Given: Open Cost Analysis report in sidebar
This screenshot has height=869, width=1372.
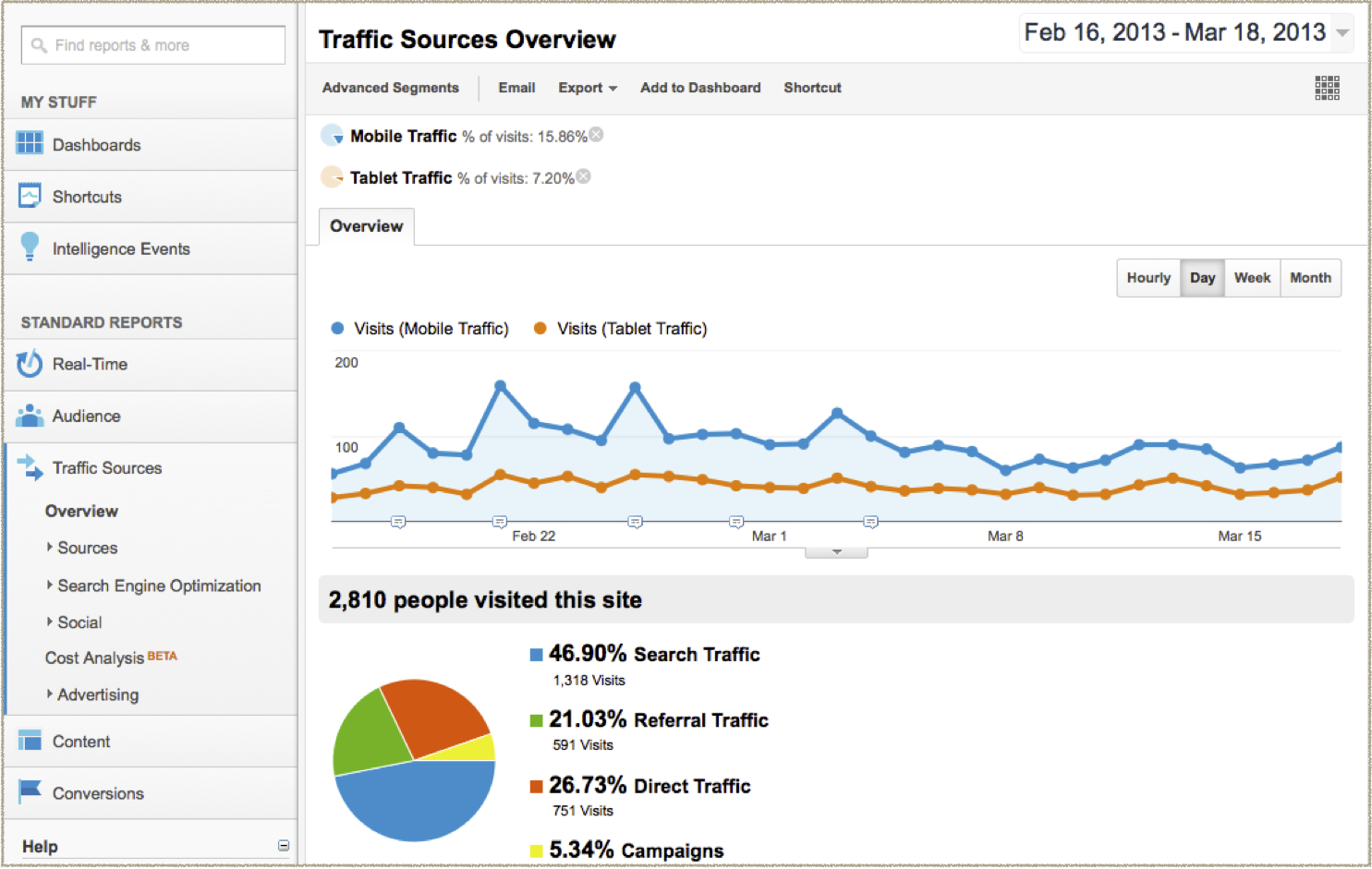Looking at the screenshot, I should click(x=95, y=658).
